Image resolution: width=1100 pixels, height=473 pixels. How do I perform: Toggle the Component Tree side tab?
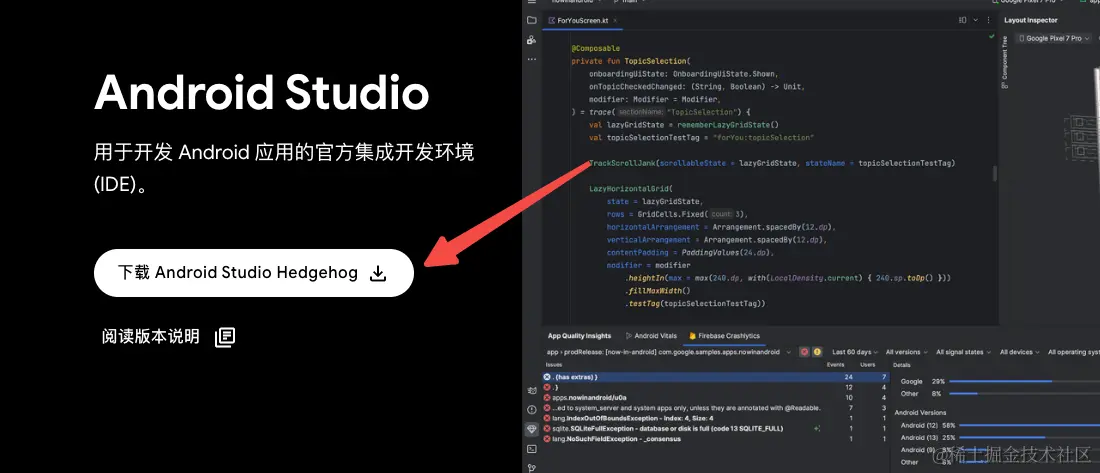tap(1005, 62)
